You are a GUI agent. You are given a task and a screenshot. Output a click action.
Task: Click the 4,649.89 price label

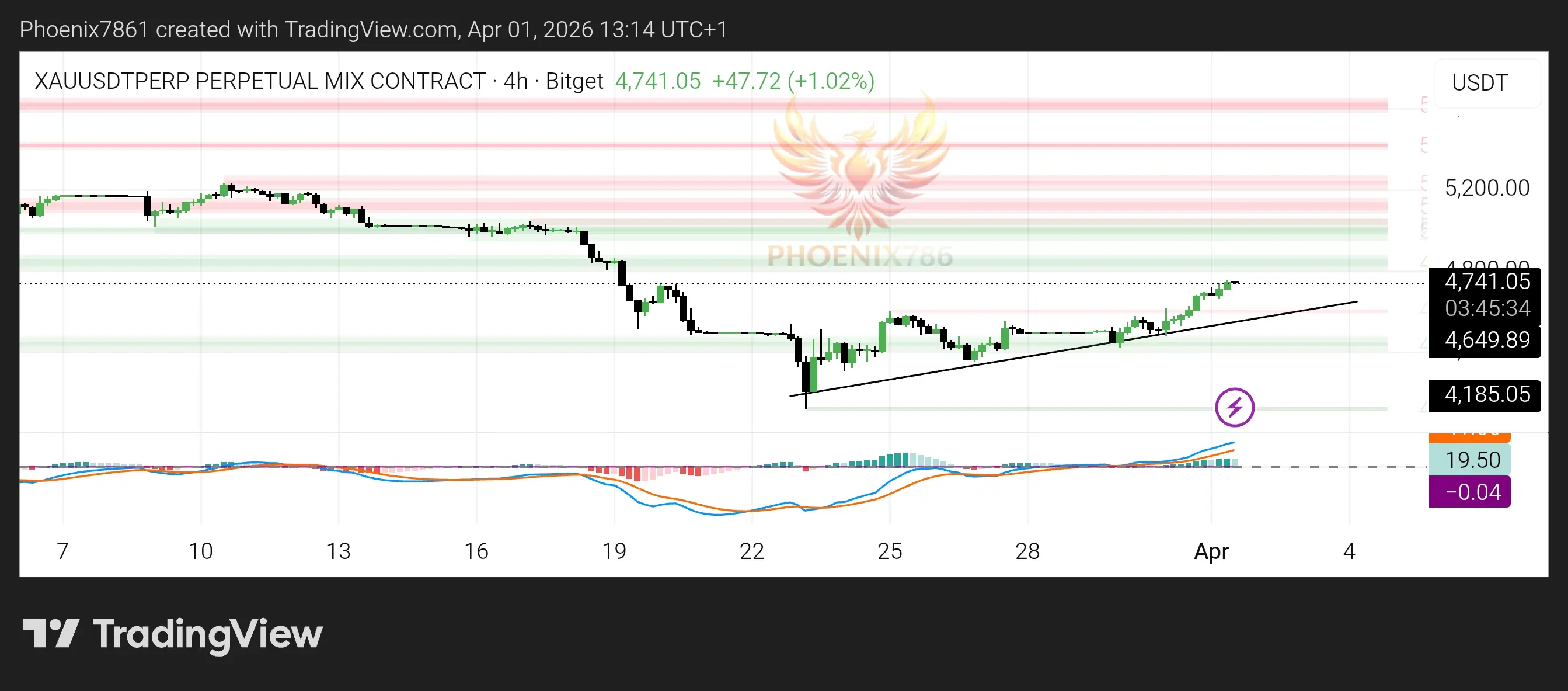(x=1486, y=340)
